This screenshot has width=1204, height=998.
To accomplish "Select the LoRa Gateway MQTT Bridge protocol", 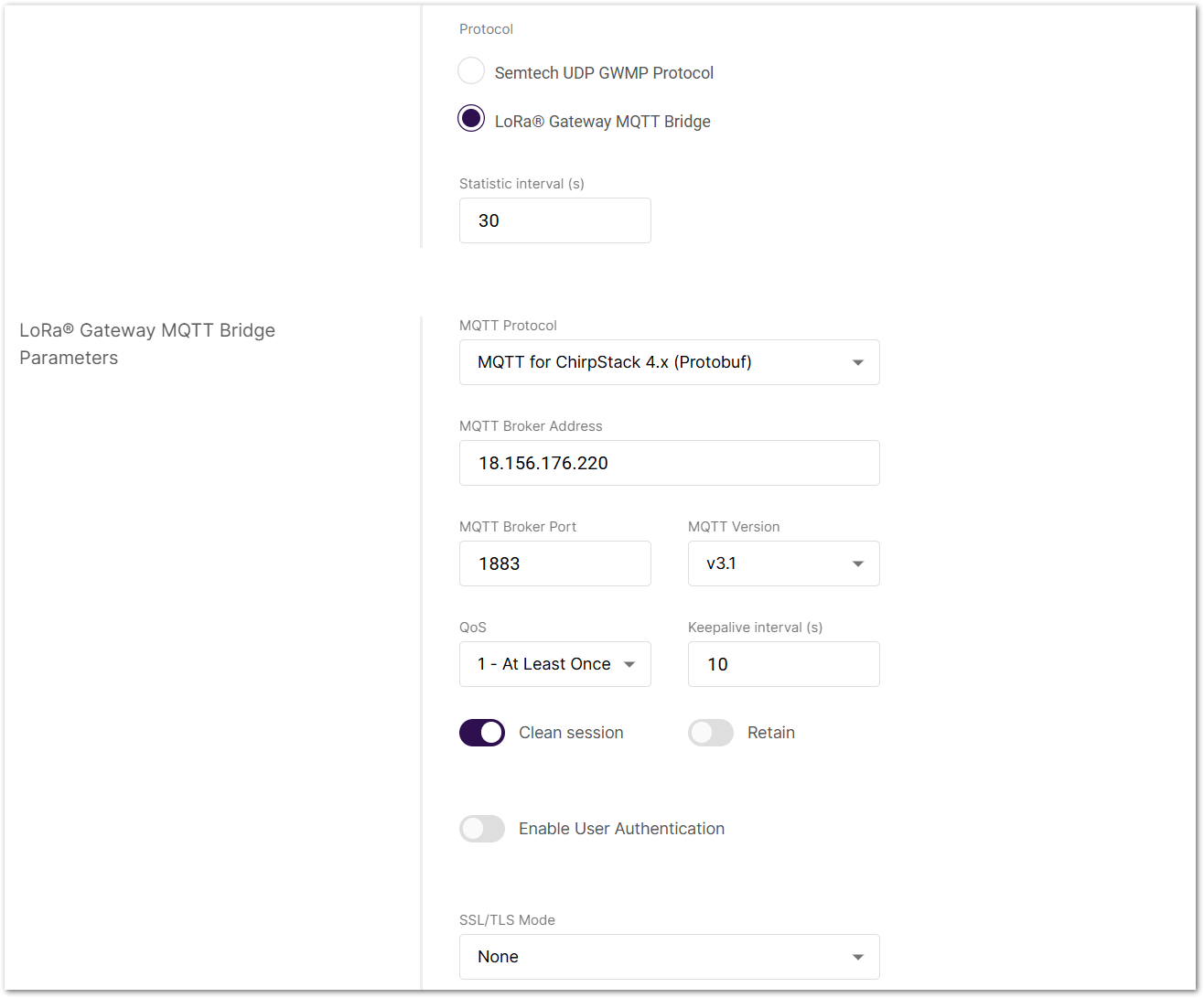I will 470,118.
